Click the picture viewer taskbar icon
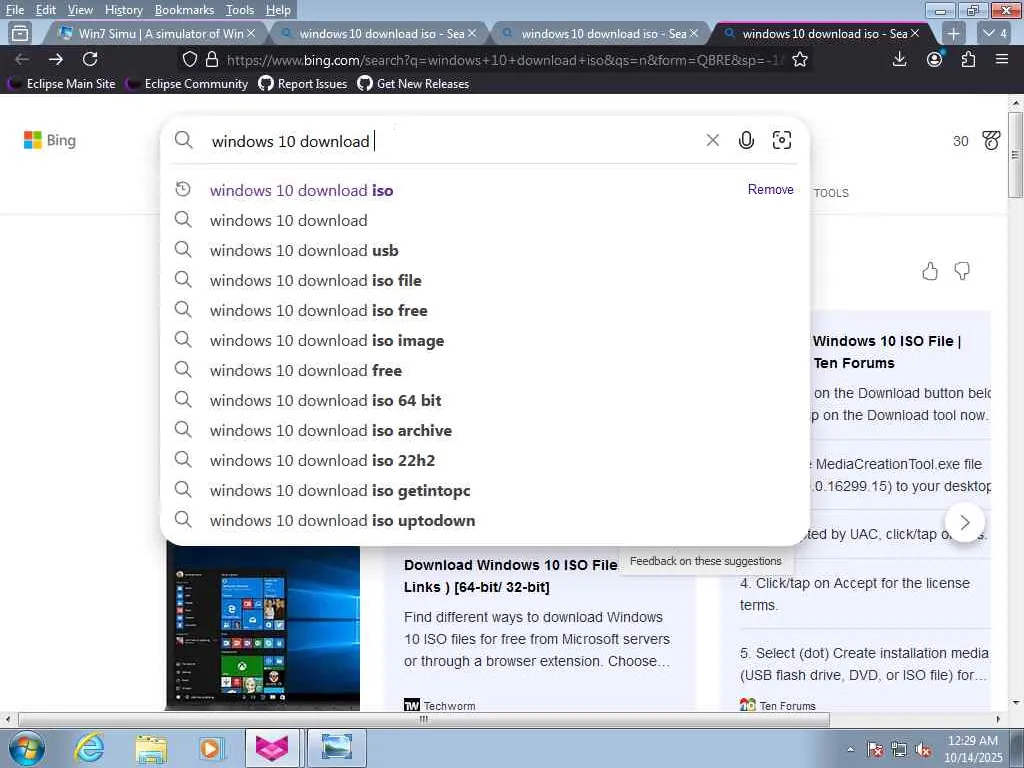Image resolution: width=1024 pixels, height=768 pixels. point(336,748)
